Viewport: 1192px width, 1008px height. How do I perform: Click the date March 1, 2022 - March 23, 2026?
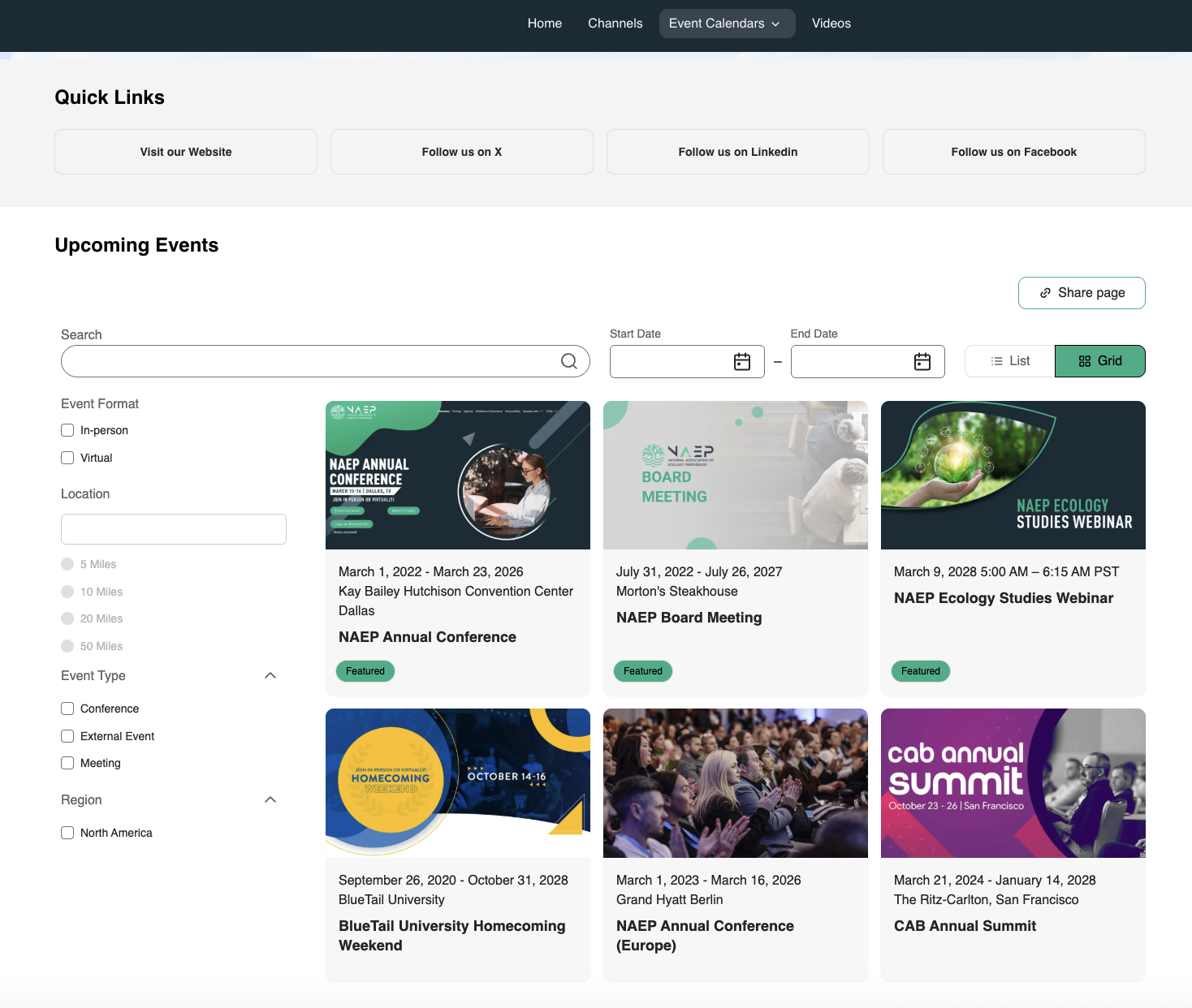(x=431, y=572)
